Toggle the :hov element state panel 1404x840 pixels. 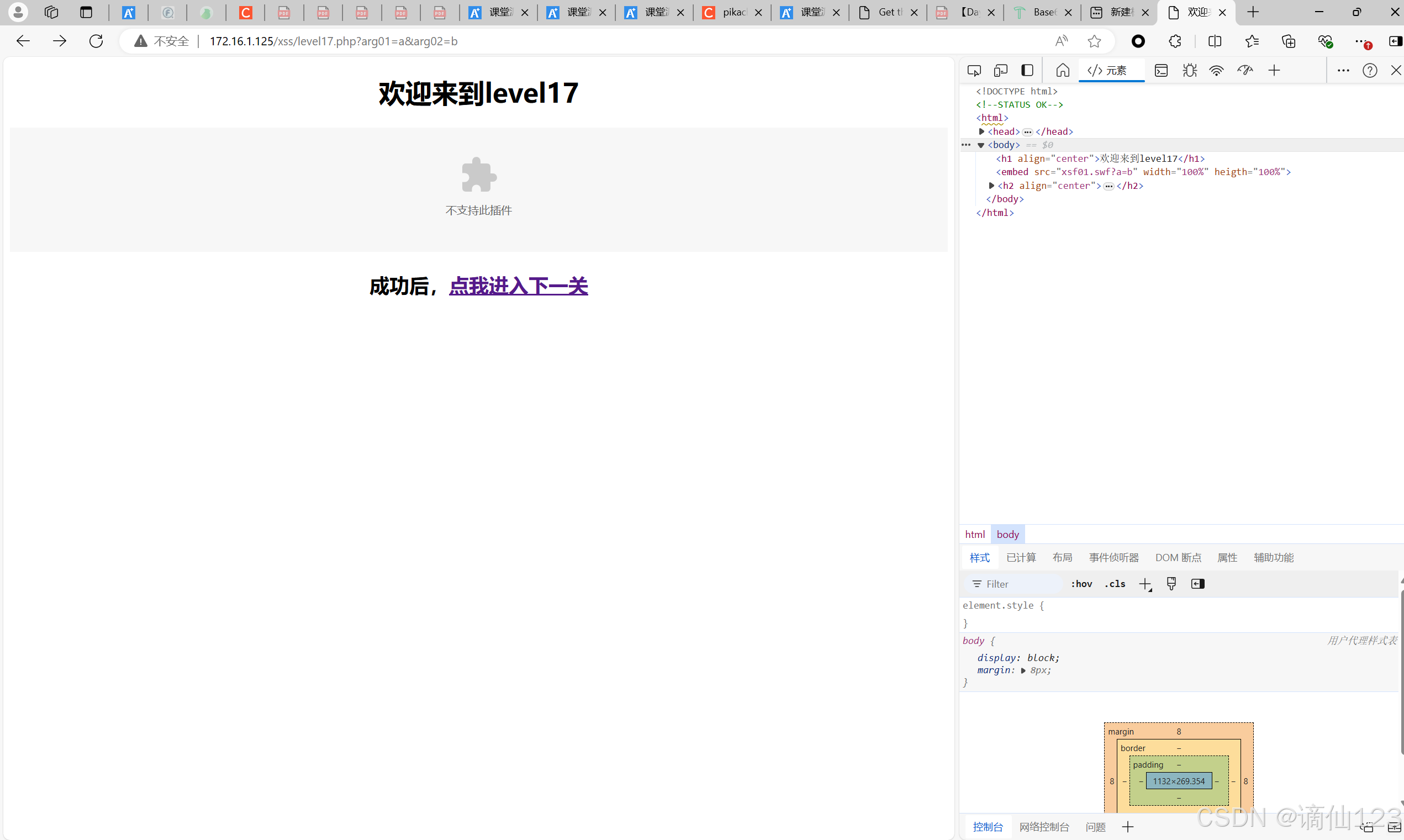[1081, 584]
